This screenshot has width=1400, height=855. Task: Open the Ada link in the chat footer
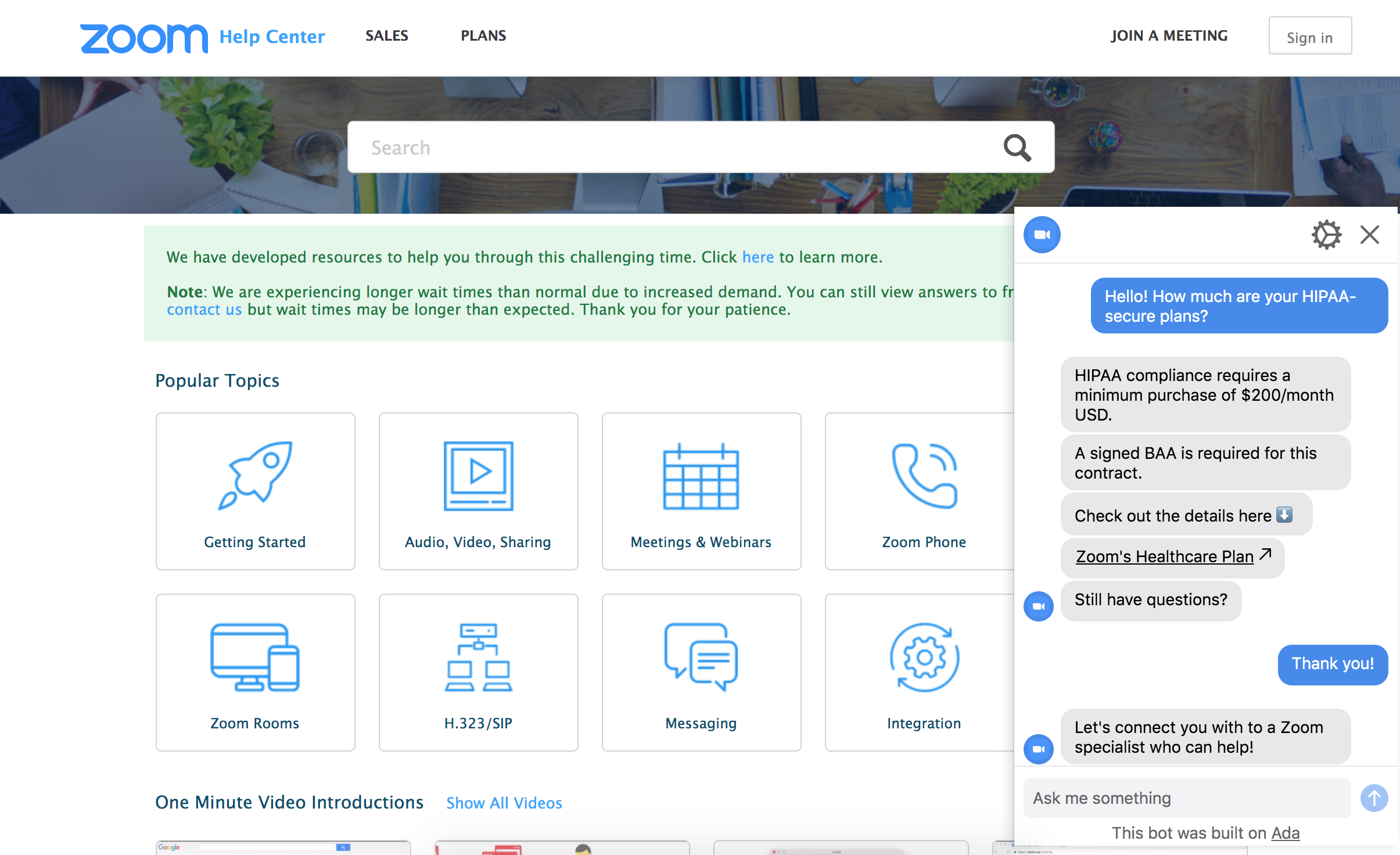[1286, 833]
